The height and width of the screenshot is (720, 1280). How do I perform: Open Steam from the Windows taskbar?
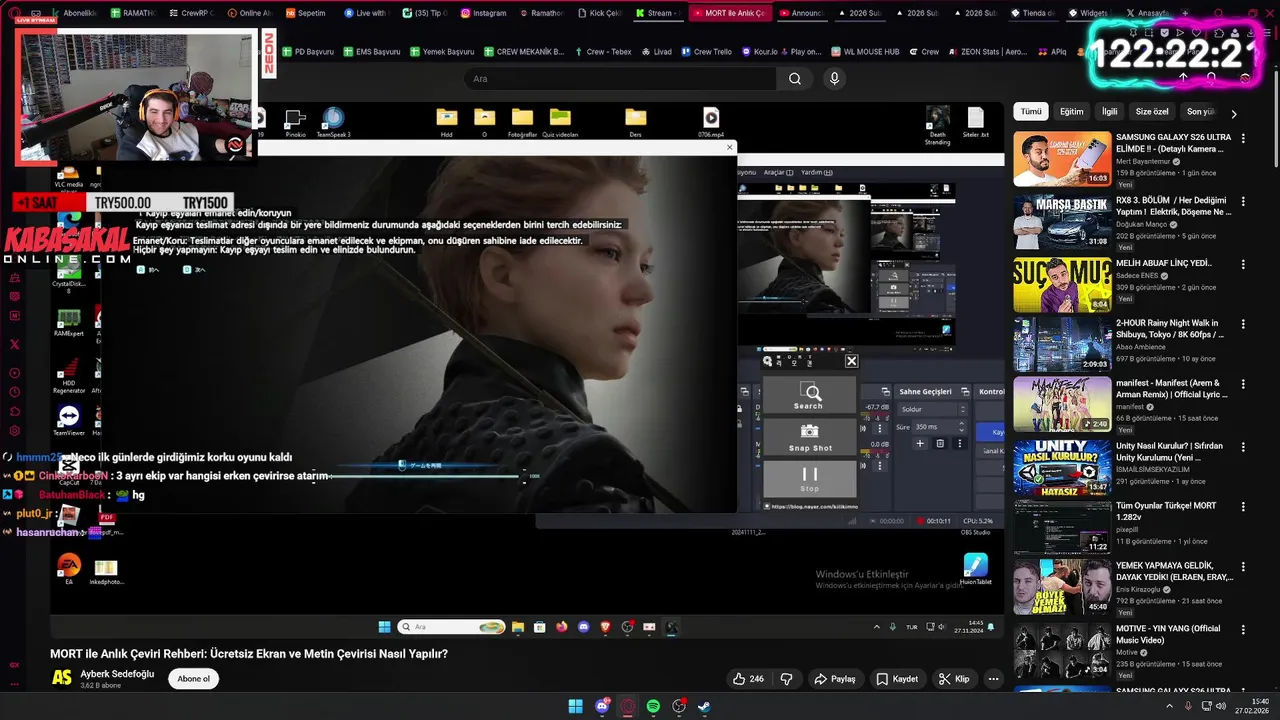704,706
